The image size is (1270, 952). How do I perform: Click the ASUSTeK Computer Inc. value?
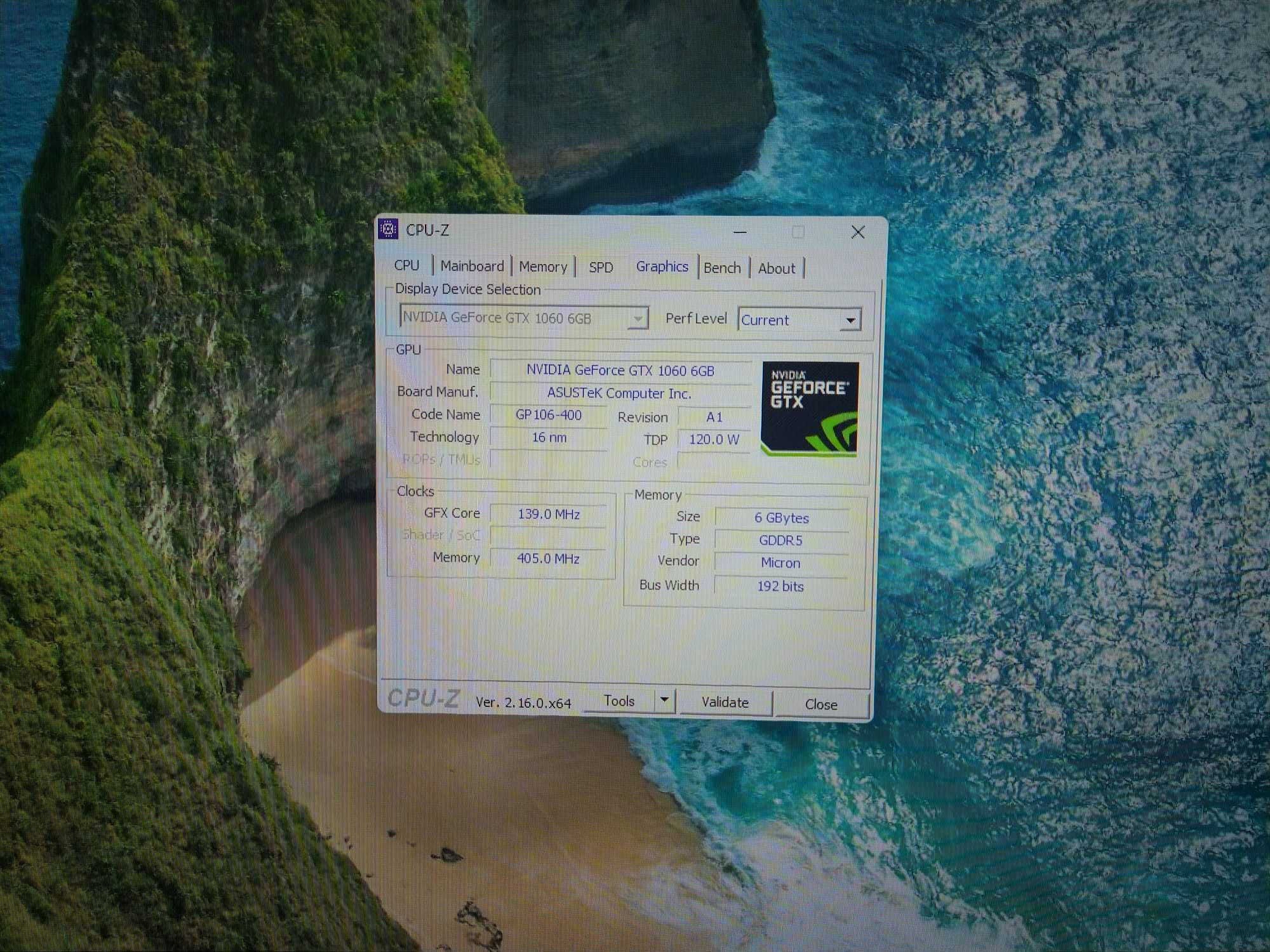[x=620, y=393]
